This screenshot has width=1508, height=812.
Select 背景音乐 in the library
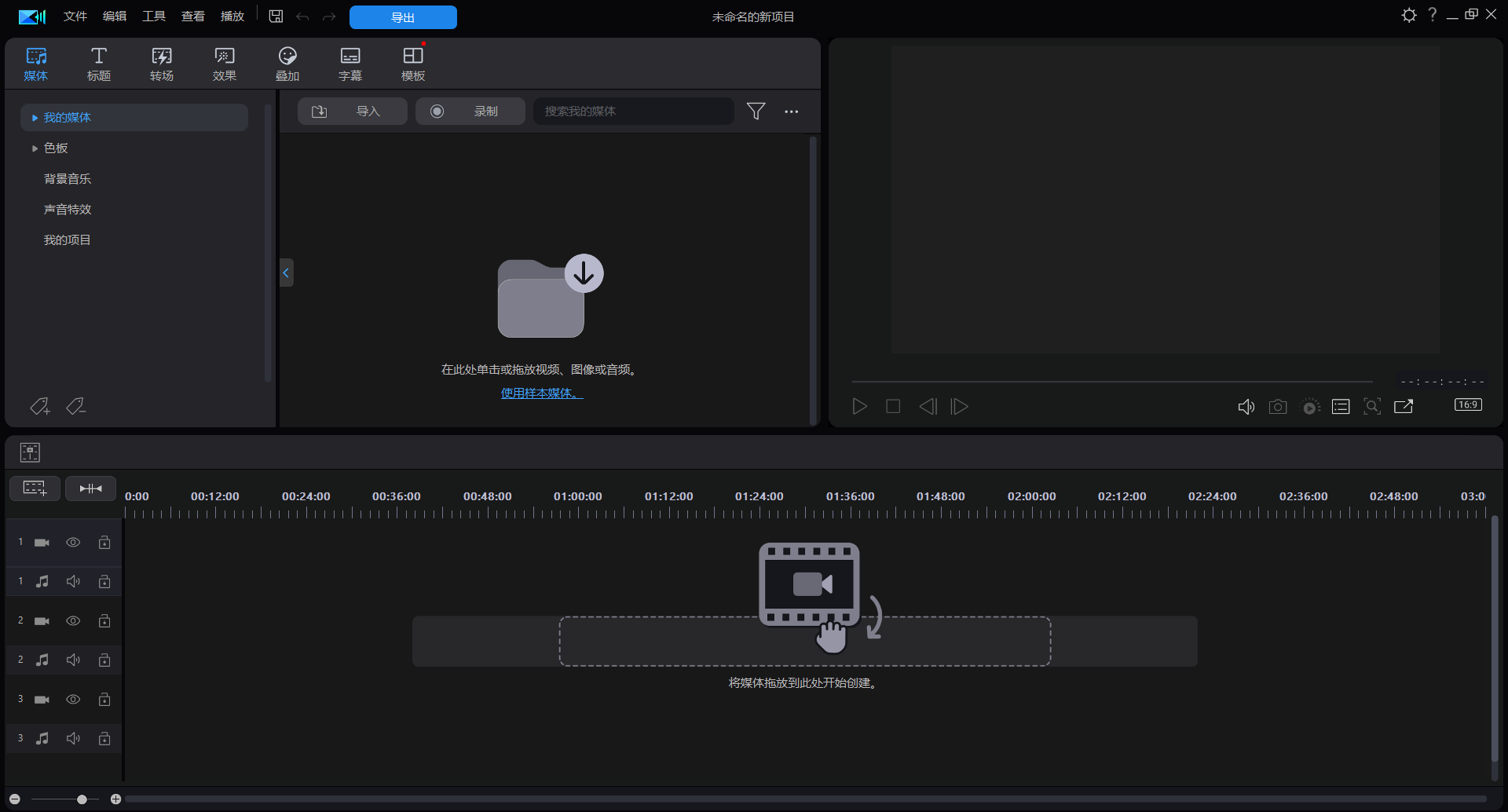[x=68, y=179]
